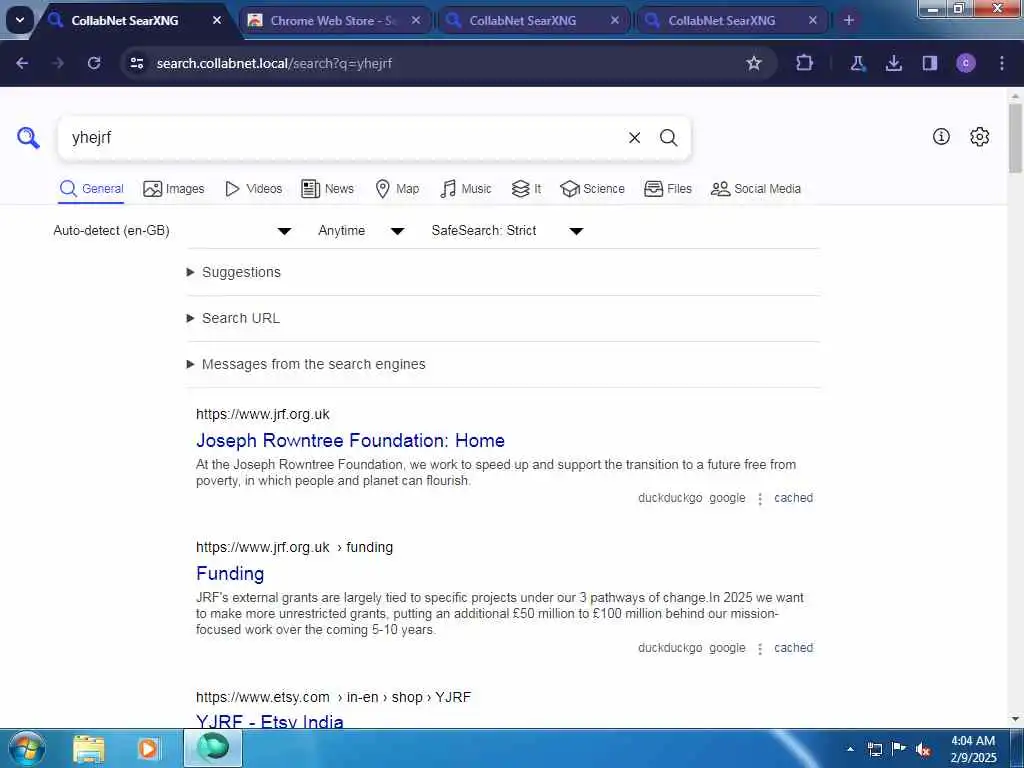Show hidden tray icons arrow
The width and height of the screenshot is (1024, 768).
pos(850,749)
